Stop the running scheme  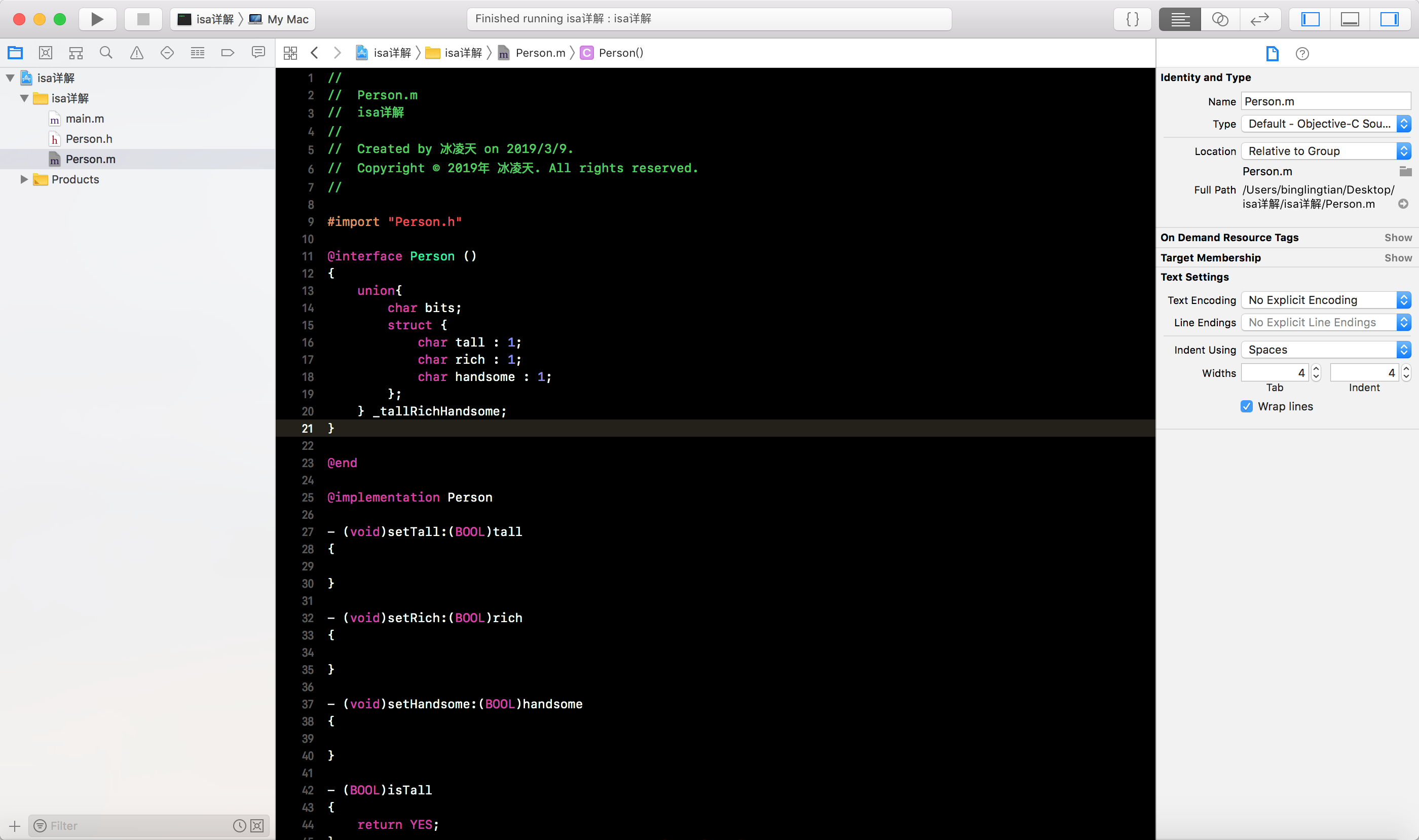pos(143,19)
